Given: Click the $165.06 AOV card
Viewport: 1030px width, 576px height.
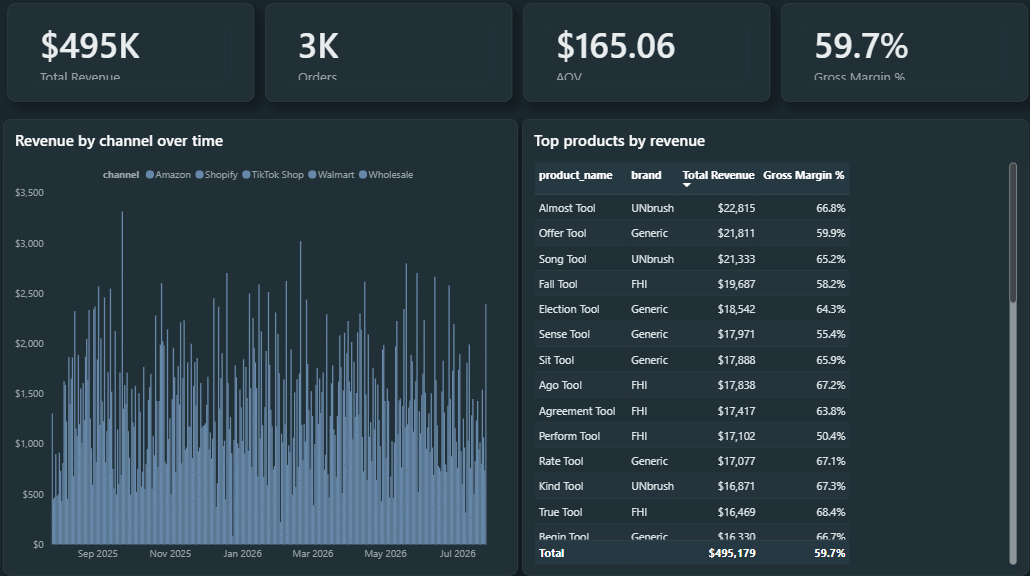Looking at the screenshot, I should 646,53.
